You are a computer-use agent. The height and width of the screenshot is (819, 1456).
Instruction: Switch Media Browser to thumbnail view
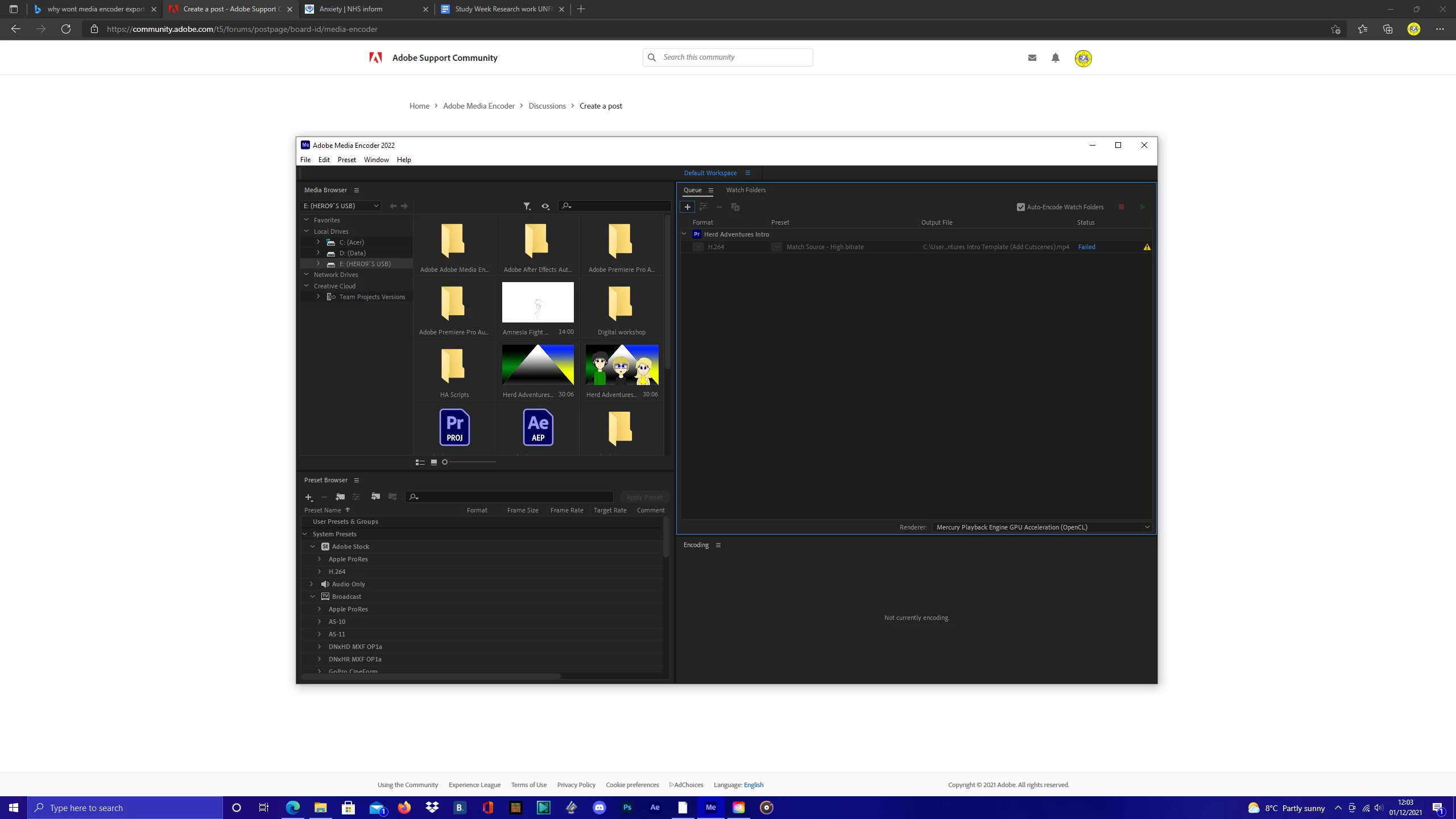pyautogui.click(x=434, y=462)
